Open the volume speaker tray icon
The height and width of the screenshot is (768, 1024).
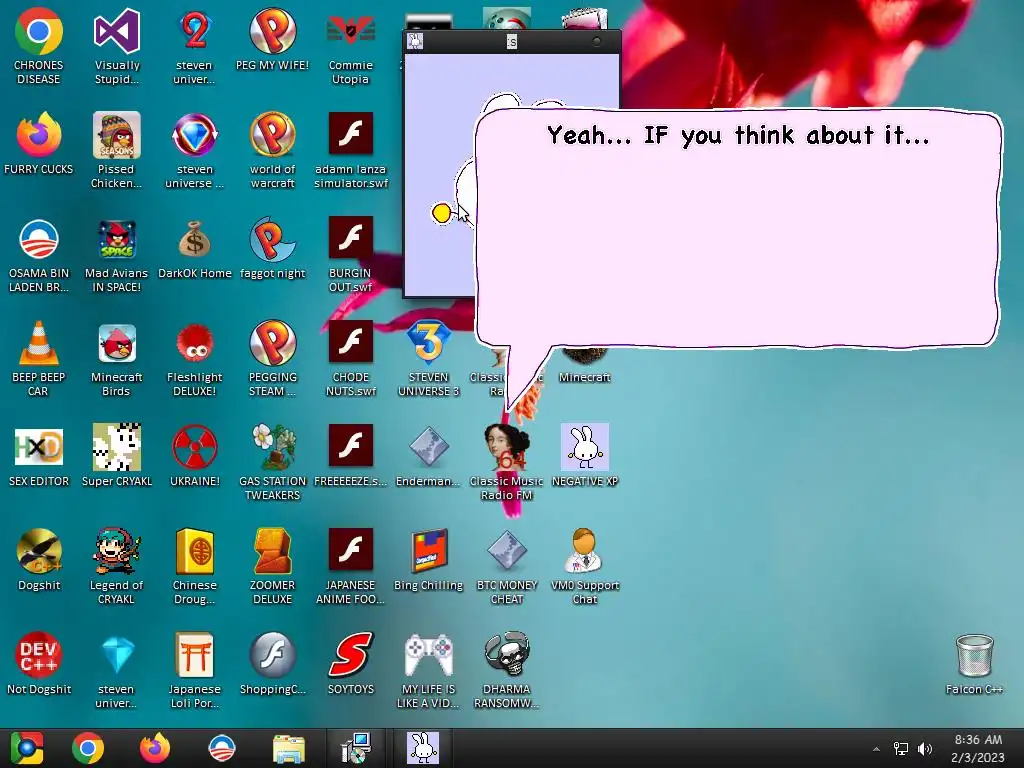tap(925, 749)
